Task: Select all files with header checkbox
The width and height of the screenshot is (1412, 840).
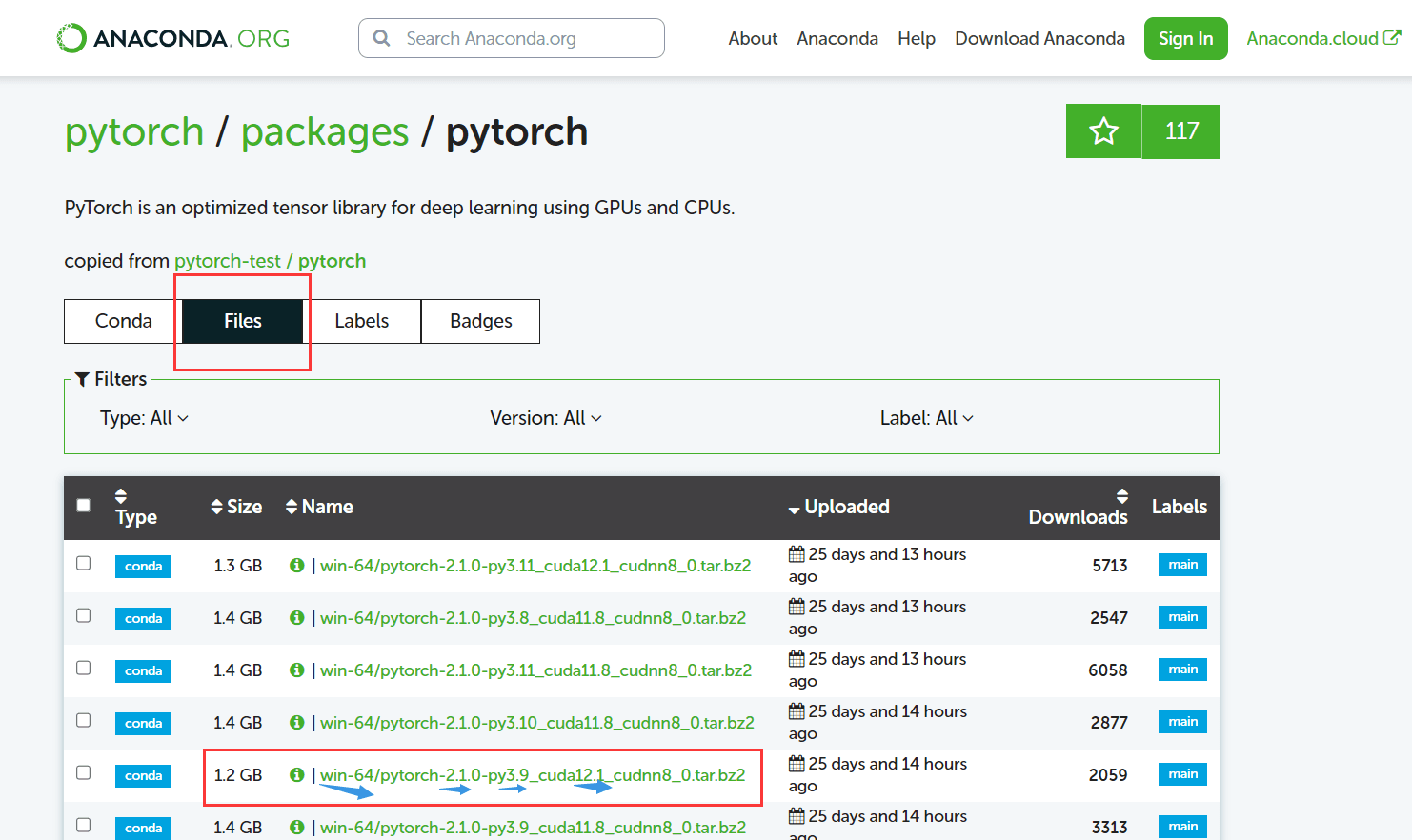Action: (x=84, y=505)
